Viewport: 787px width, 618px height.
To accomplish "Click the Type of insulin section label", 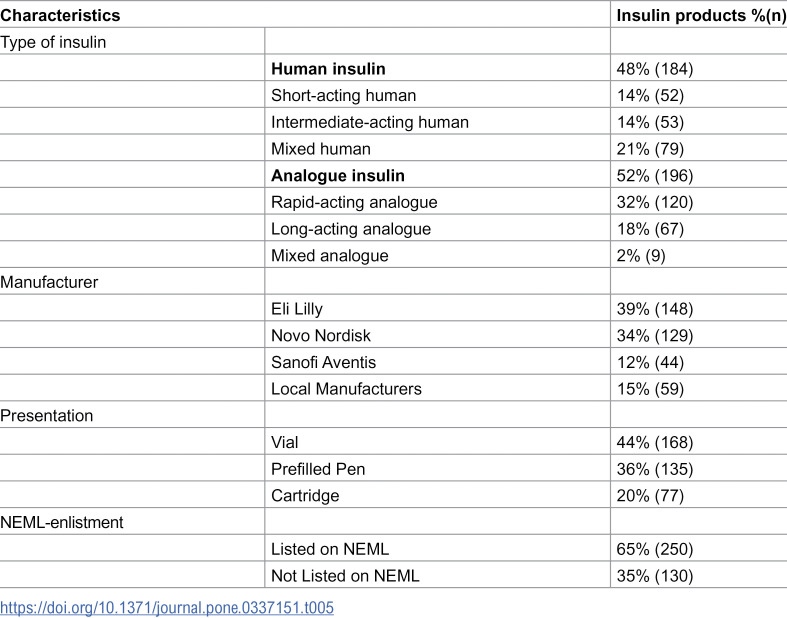I will [x=53, y=42].
